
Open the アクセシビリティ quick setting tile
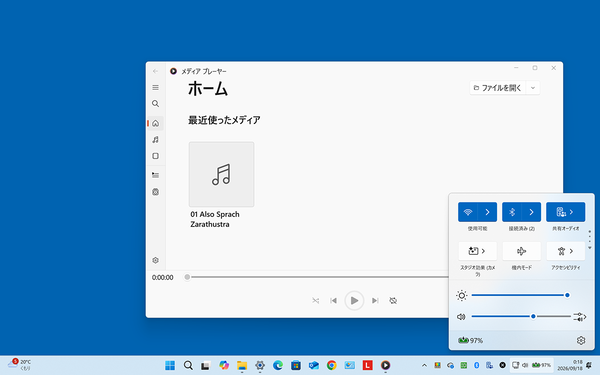click(x=566, y=251)
